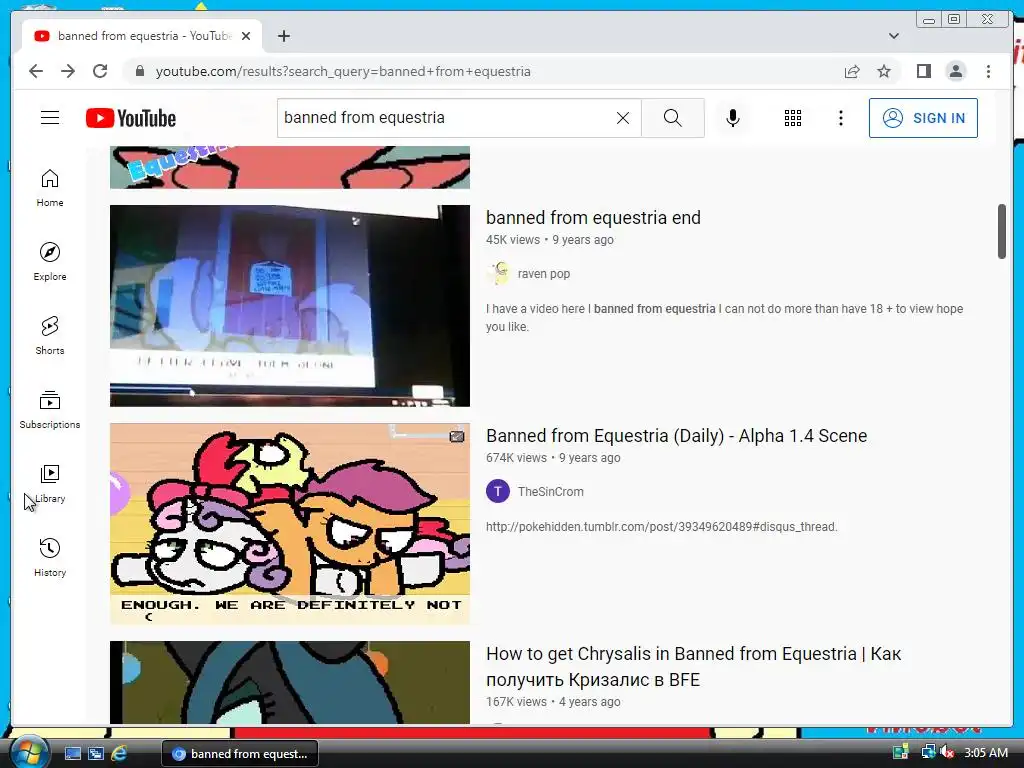The image size is (1024, 768).
Task: Open Subscriptions in the sidebar
Action: pyautogui.click(x=50, y=409)
